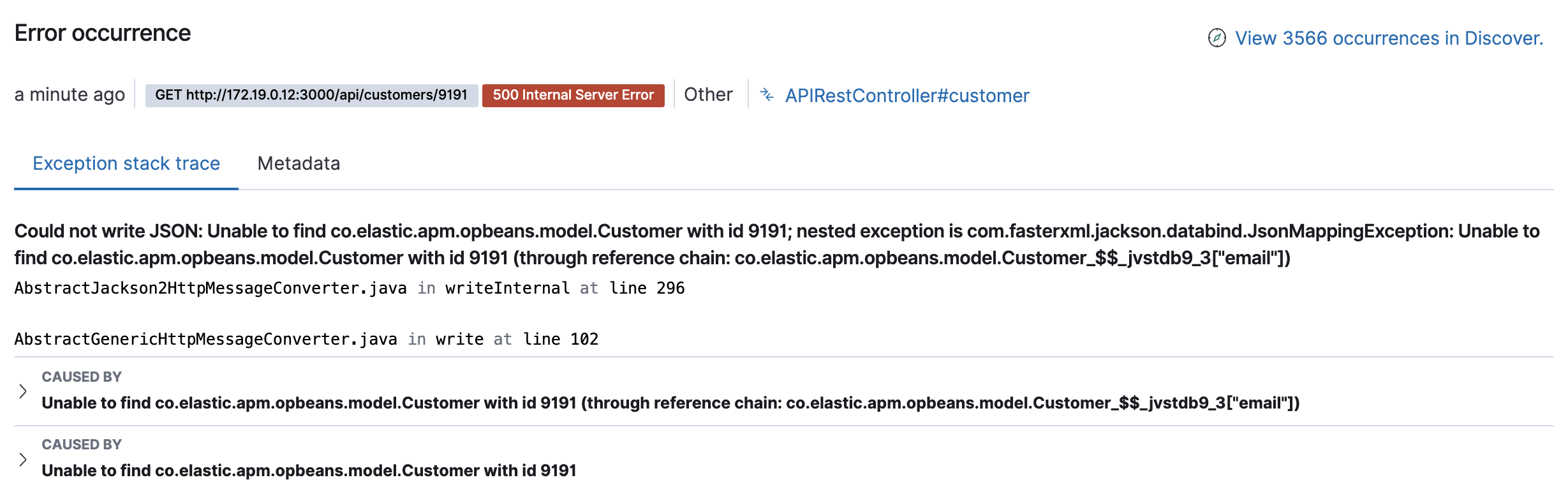Click the Discover compass icon
This screenshot has width=1568, height=503.
click(x=1217, y=38)
